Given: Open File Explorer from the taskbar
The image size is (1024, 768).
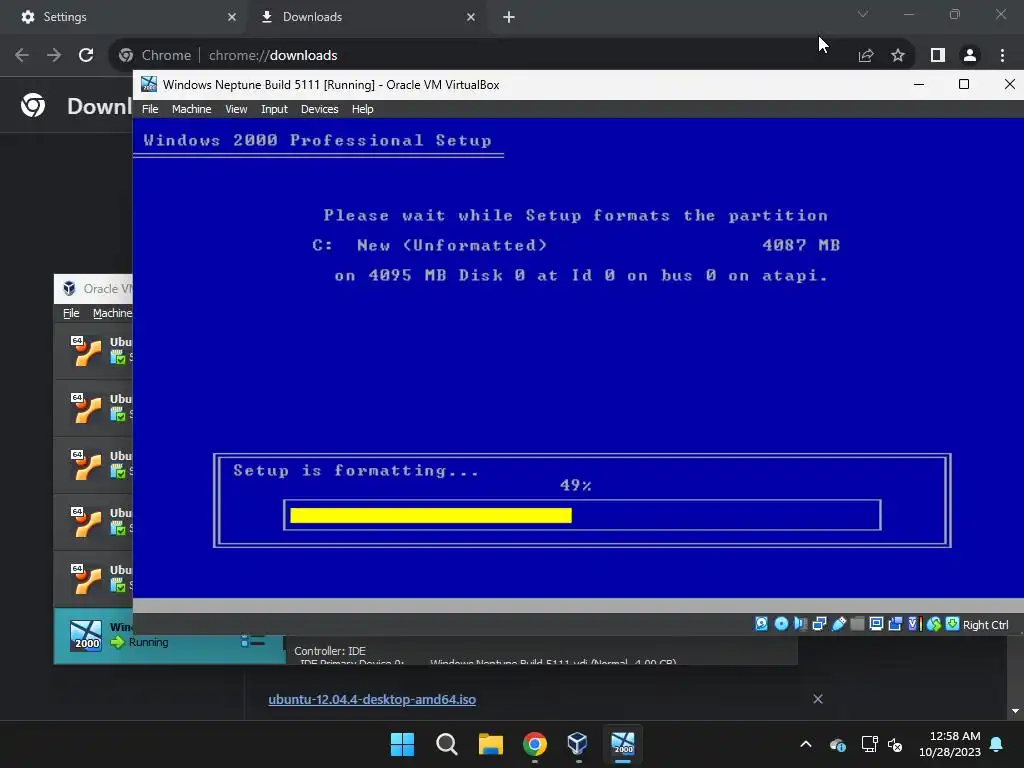Looking at the screenshot, I should [490, 744].
